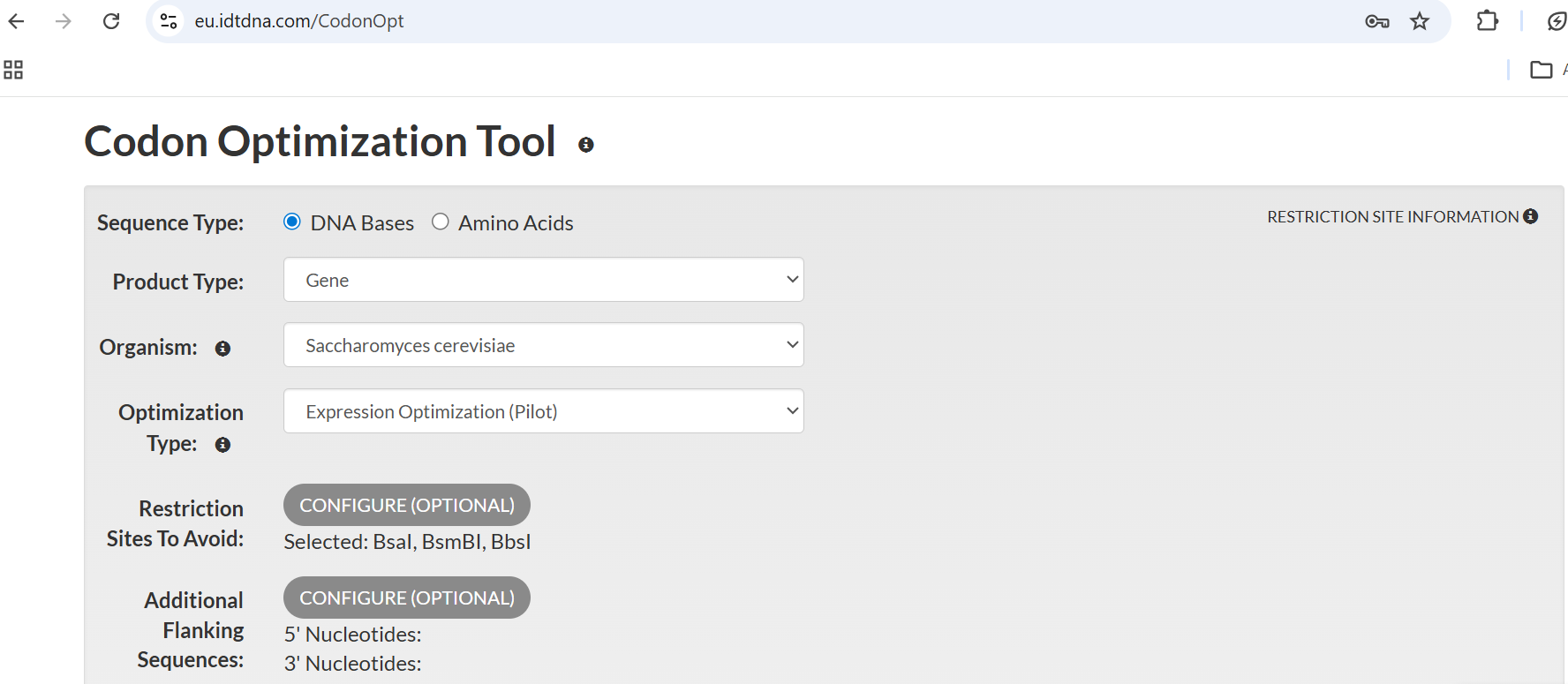Image resolution: width=1568 pixels, height=684 pixels.
Task: Click the browser forward arrow
Action: point(64,21)
